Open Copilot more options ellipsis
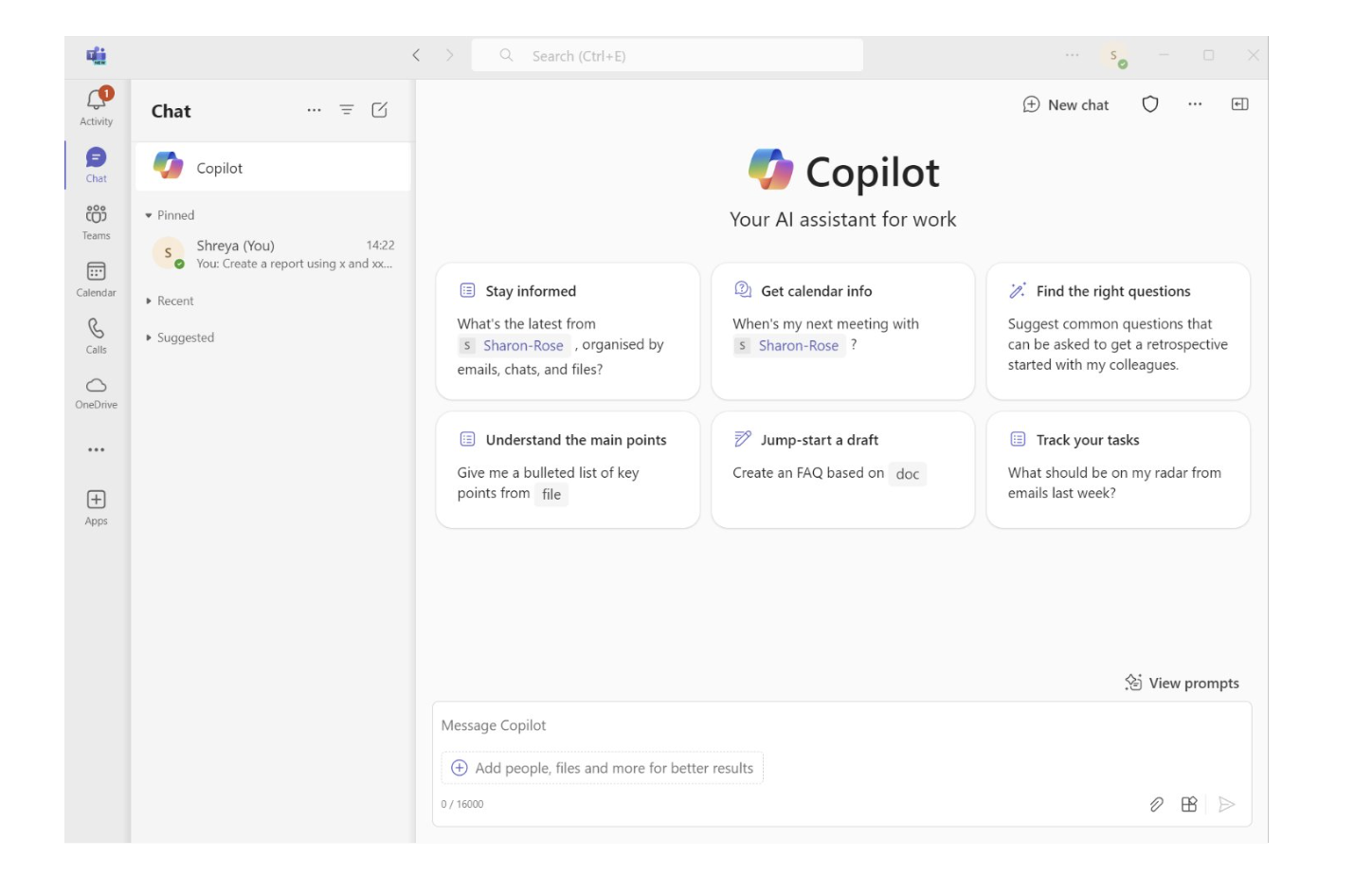This screenshot has width=1372, height=876. (x=1195, y=104)
